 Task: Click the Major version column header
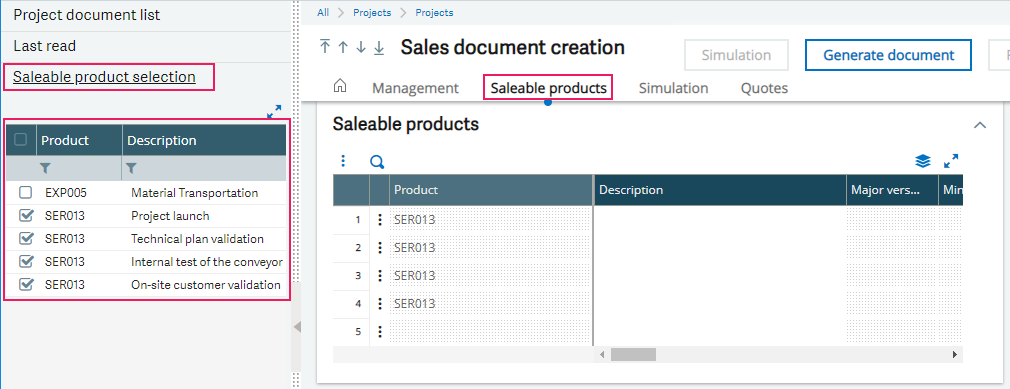coord(892,190)
